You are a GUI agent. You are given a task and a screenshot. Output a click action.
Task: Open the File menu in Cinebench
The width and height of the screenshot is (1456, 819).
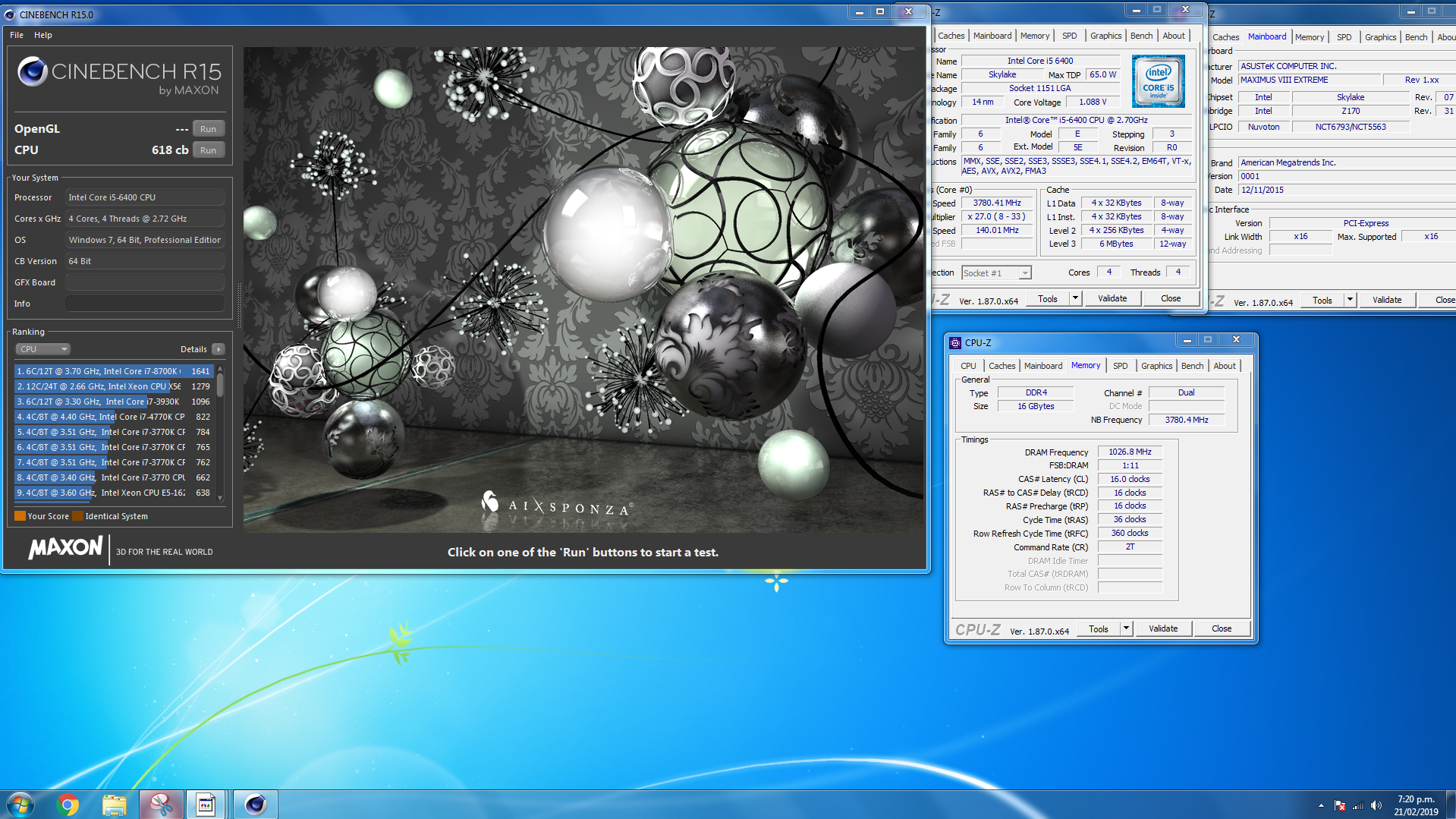17,35
